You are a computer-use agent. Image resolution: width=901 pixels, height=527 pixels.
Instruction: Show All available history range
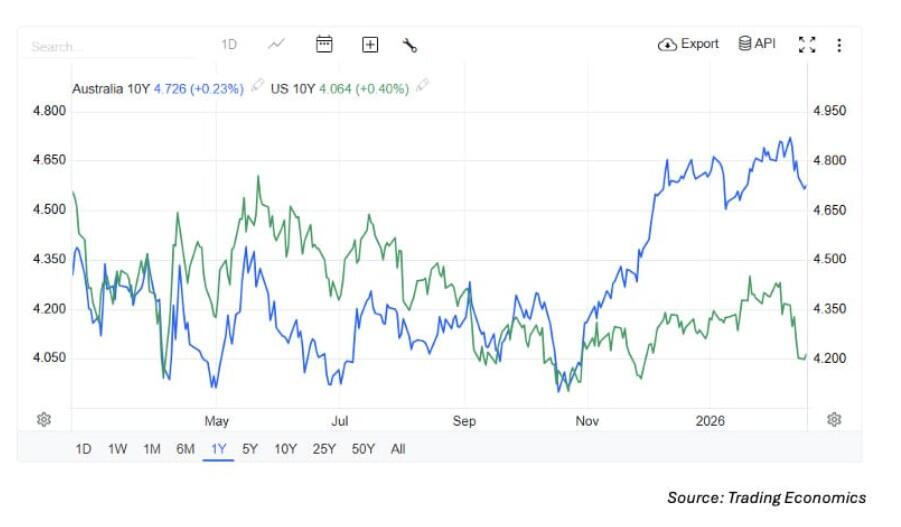tap(398, 449)
